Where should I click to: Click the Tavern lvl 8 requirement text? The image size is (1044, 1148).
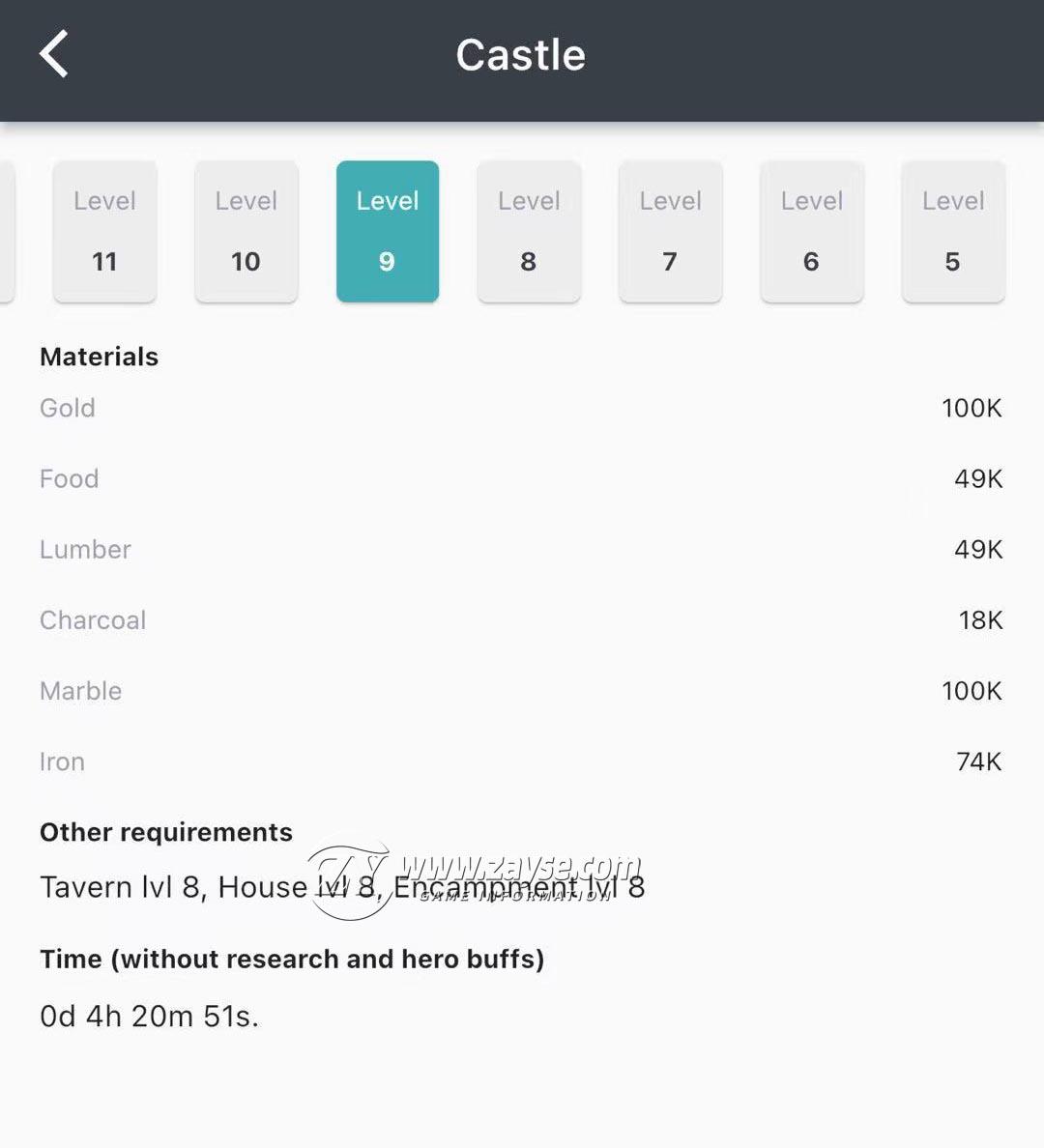coord(120,887)
